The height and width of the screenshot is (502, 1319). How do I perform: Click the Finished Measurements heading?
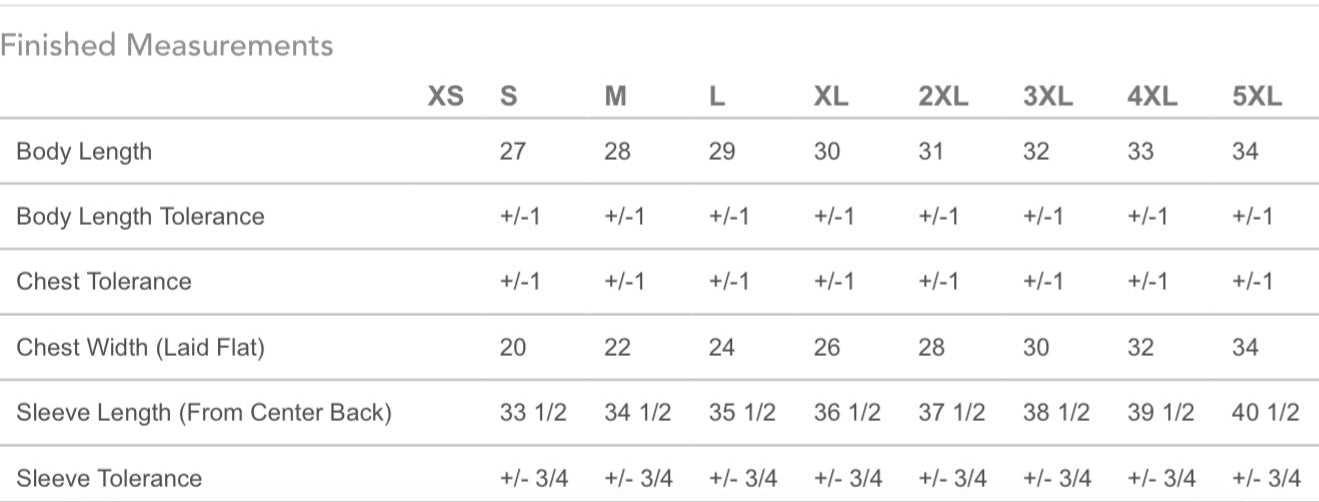pos(166,45)
